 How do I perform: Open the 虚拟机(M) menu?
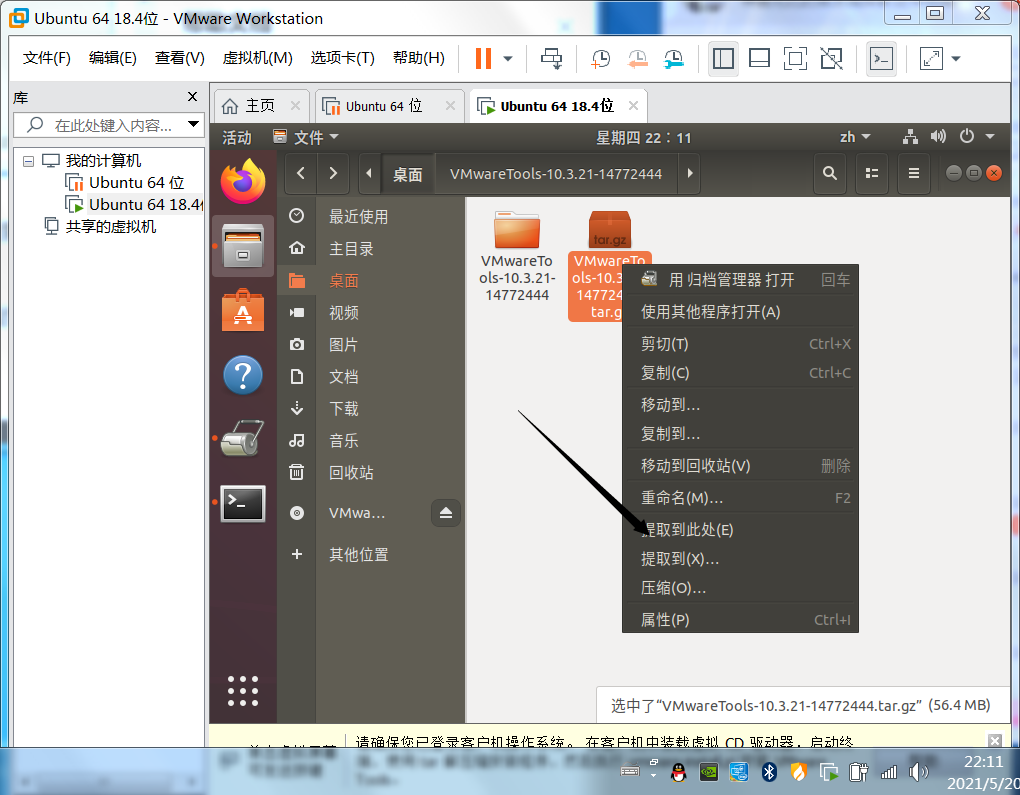[x=258, y=58]
